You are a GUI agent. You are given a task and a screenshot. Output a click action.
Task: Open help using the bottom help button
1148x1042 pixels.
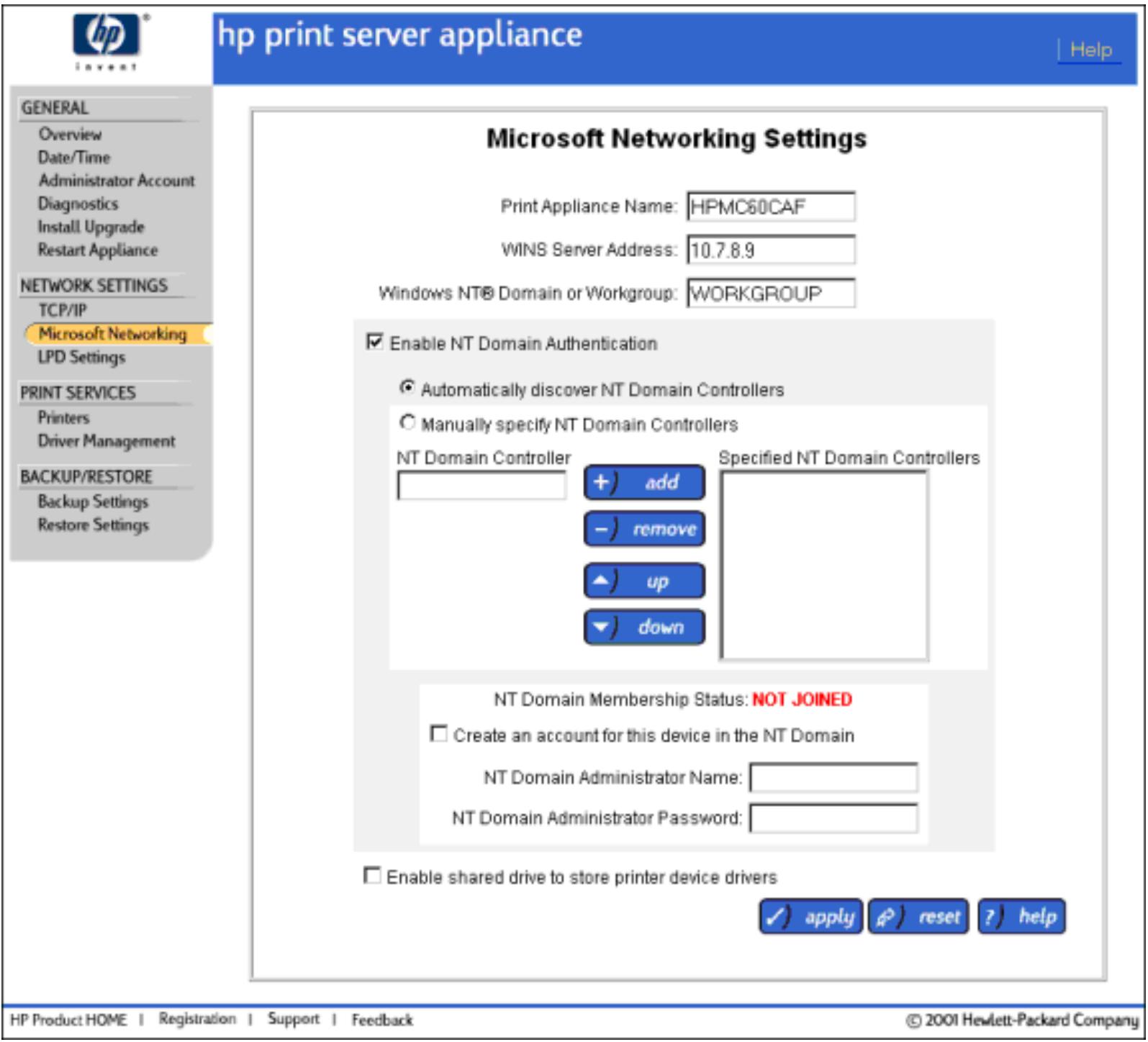pos(1021,917)
